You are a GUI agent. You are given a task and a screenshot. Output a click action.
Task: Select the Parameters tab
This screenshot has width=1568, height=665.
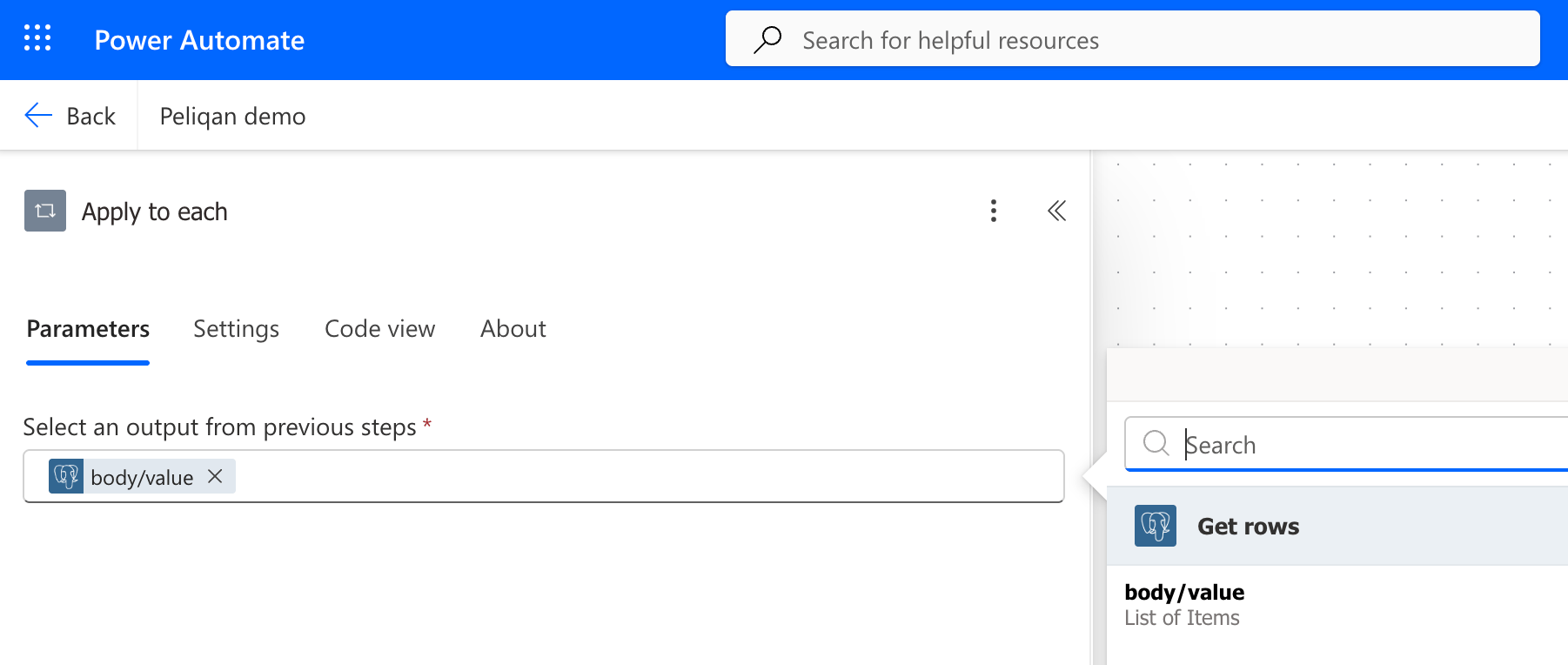(88, 329)
